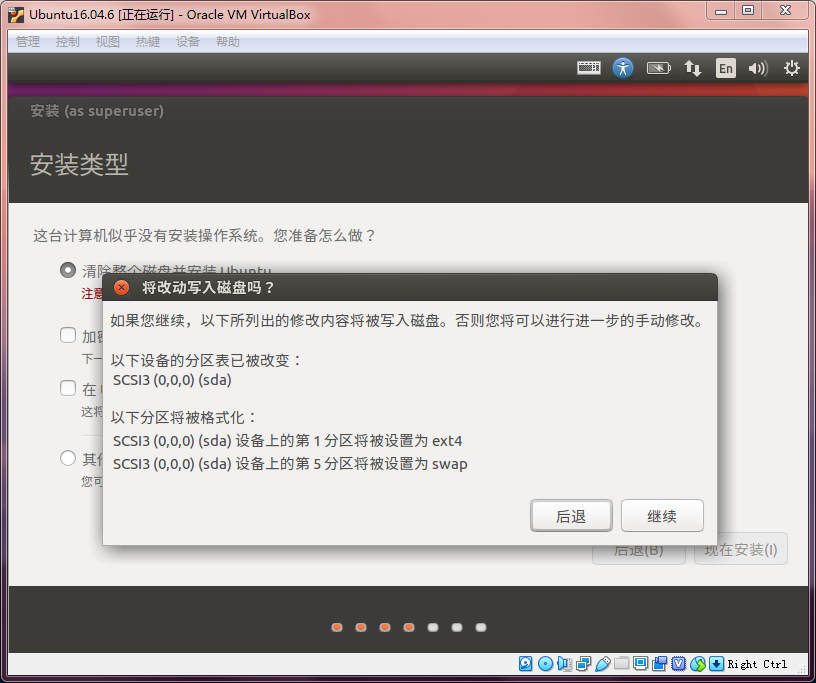Click the fourth orange progress dot

409,627
